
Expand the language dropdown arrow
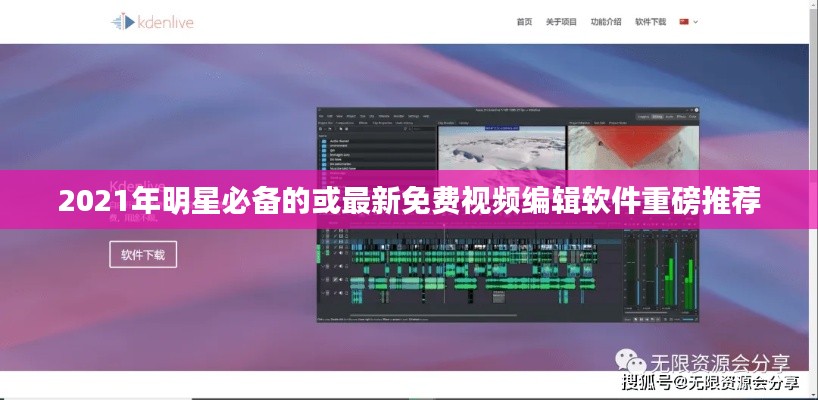(695, 21)
